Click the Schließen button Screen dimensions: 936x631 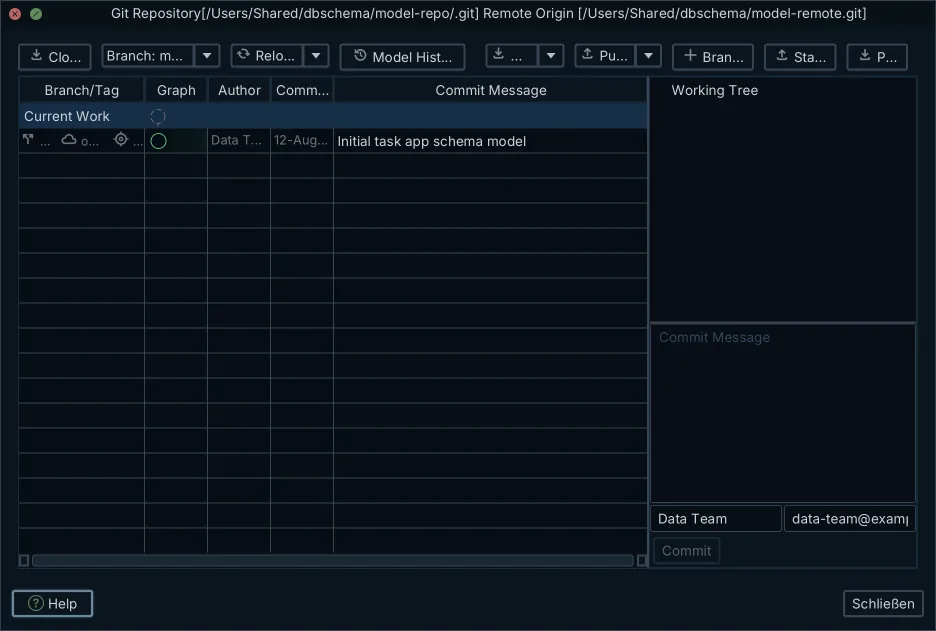click(x=883, y=604)
